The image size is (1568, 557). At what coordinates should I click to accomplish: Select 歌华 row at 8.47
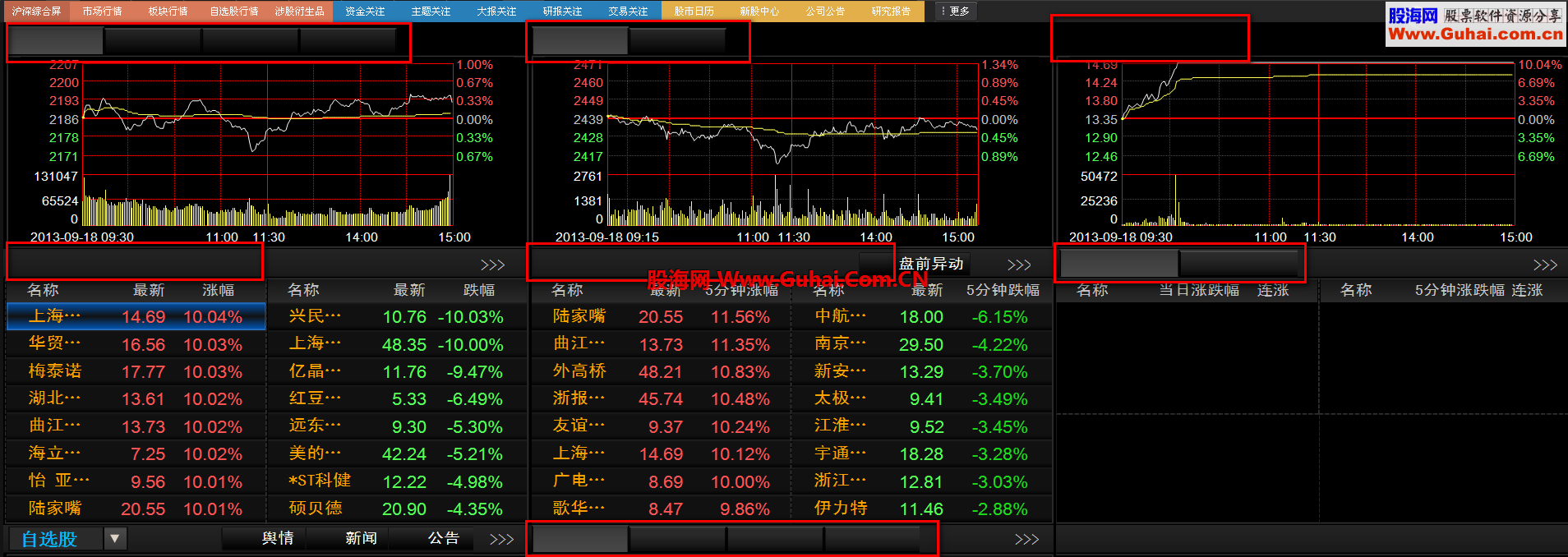click(x=661, y=509)
